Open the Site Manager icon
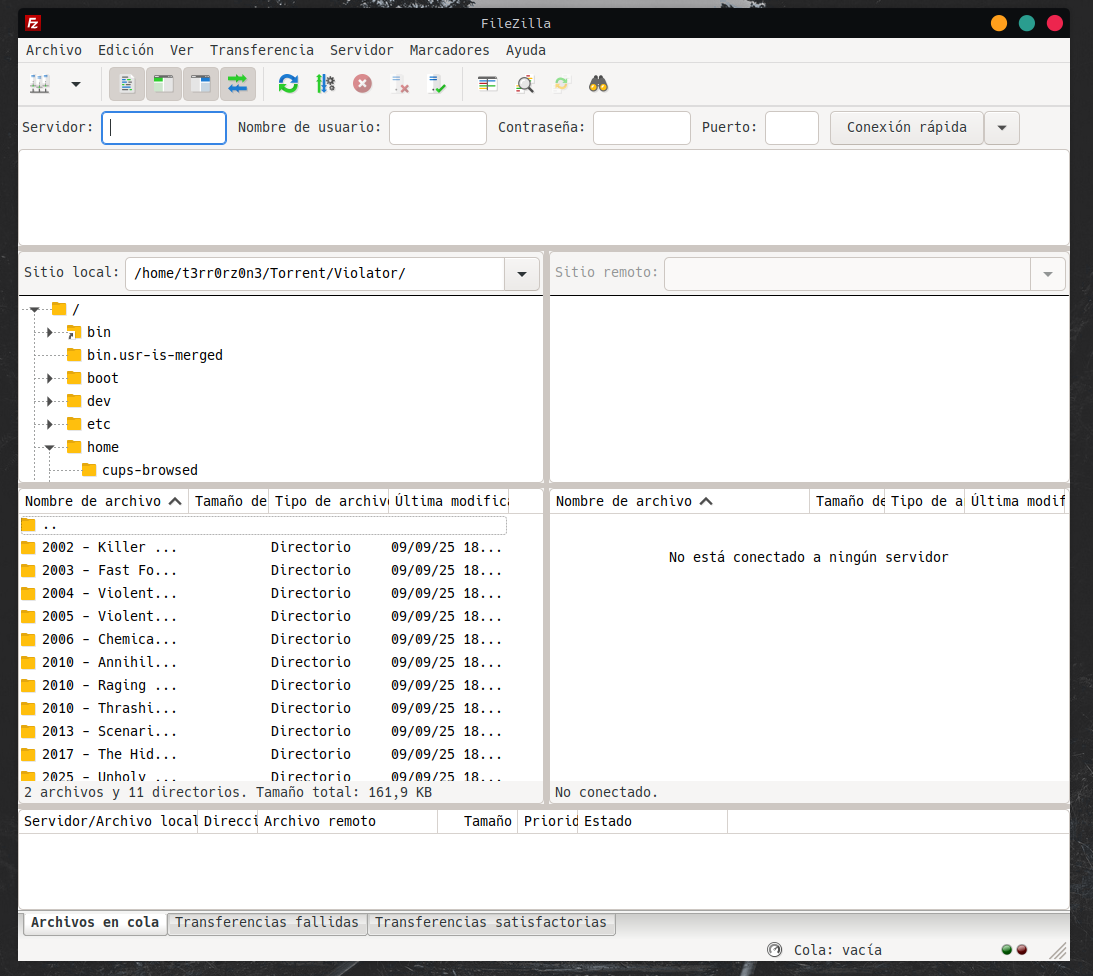1093x976 pixels. (x=40, y=85)
